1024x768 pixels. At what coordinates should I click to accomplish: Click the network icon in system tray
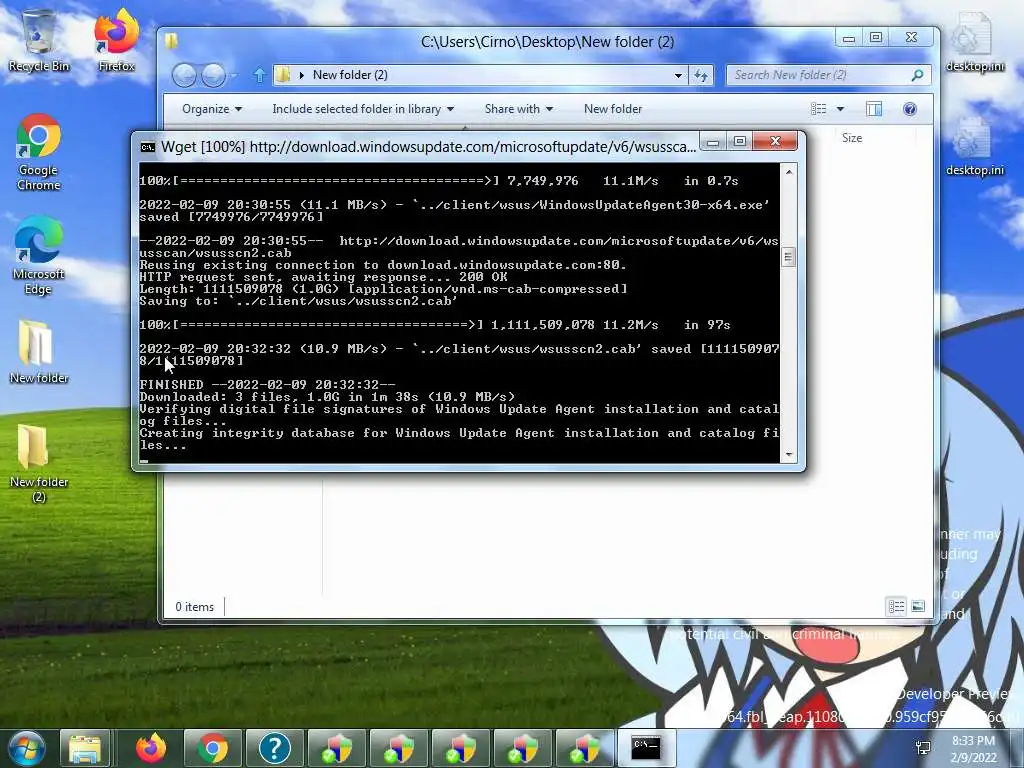click(923, 748)
